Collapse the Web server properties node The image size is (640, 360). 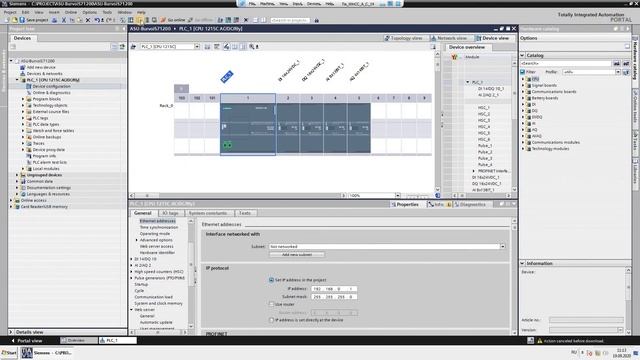coord(131,310)
